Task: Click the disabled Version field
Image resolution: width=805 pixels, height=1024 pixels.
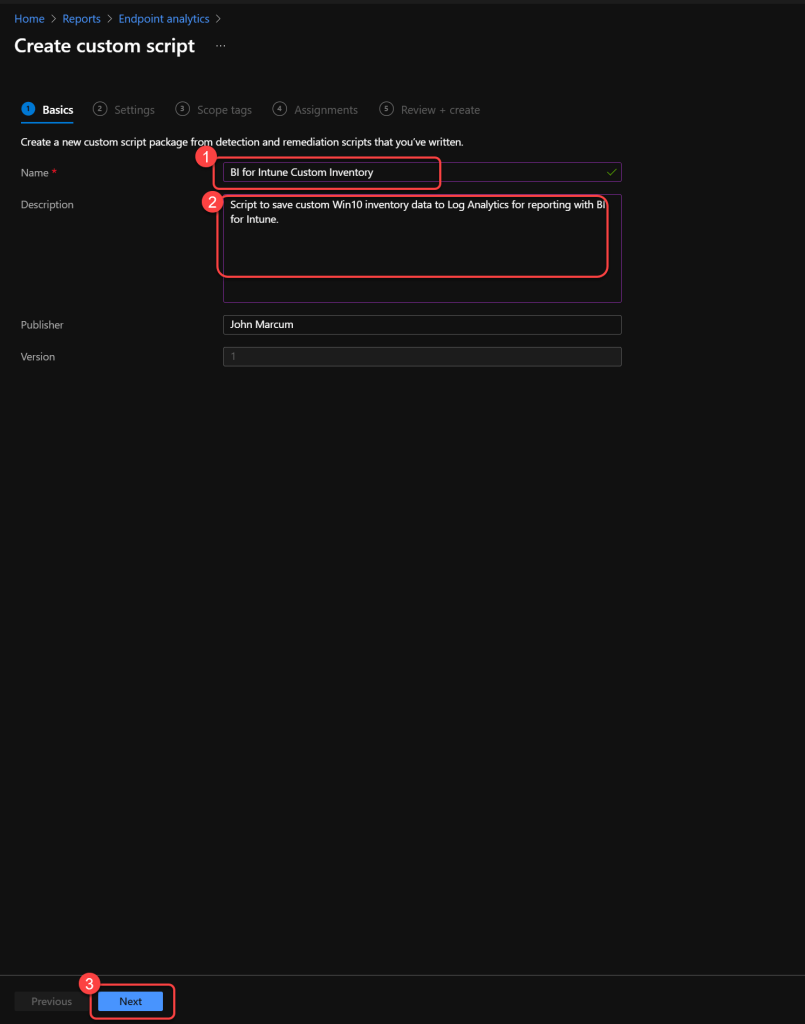Action: 421,357
